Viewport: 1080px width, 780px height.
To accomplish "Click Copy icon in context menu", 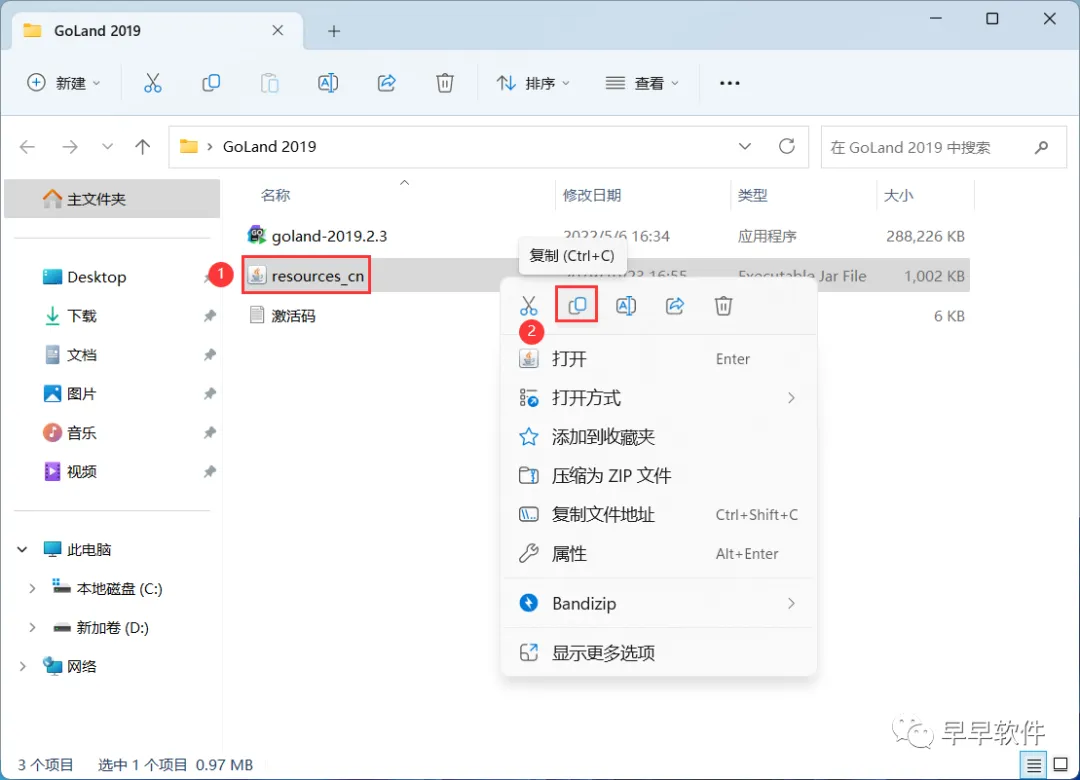I will coord(577,305).
